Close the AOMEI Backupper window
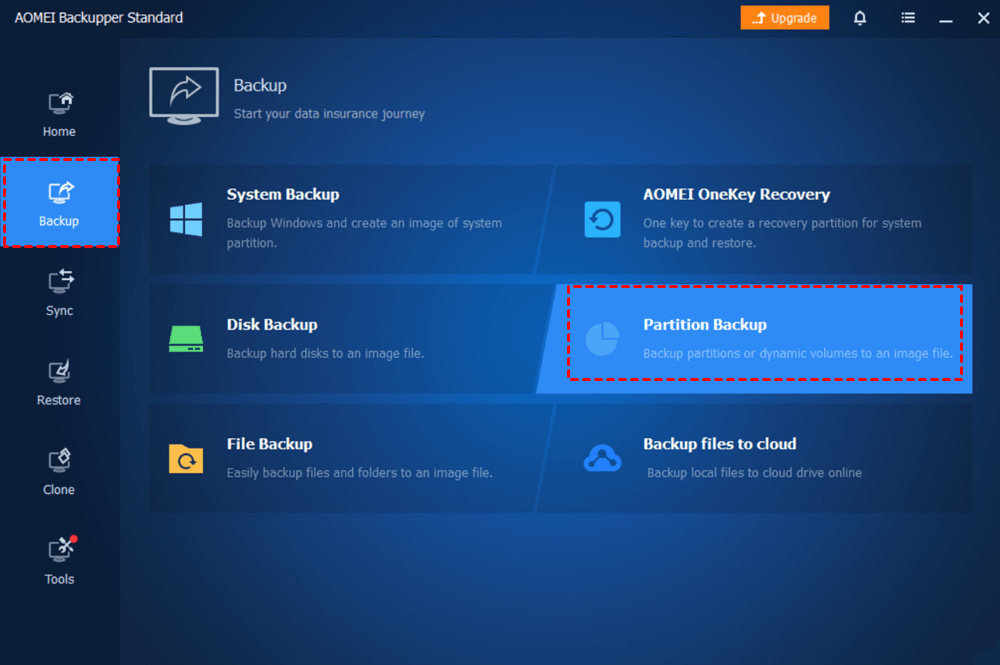 tap(983, 18)
